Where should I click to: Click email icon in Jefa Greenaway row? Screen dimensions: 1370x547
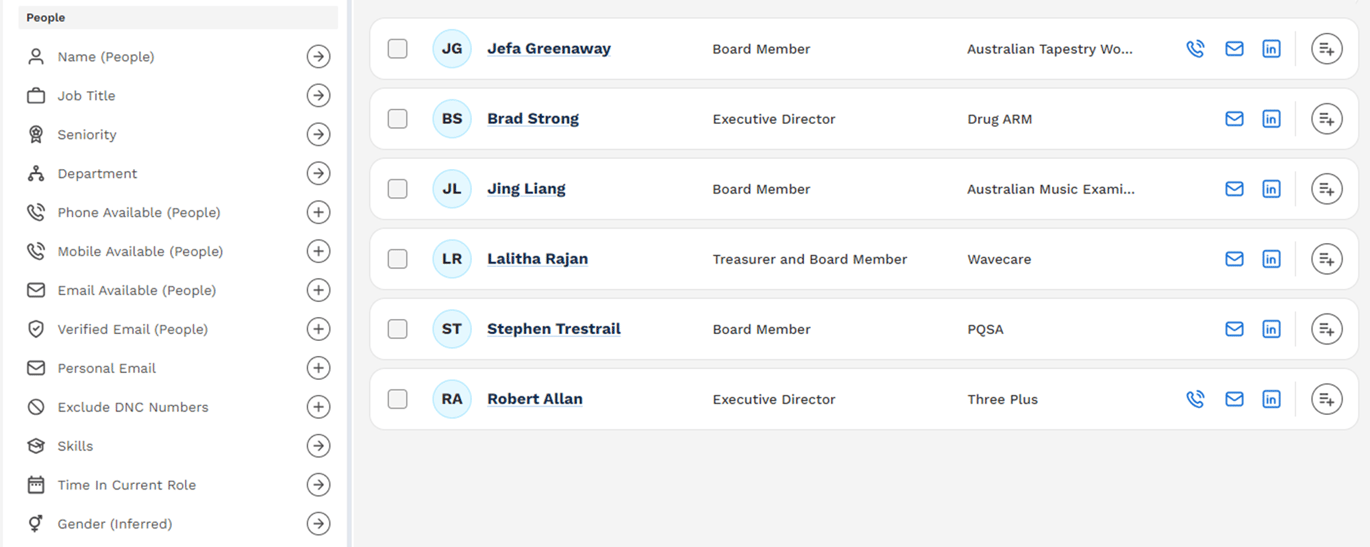click(x=1234, y=49)
